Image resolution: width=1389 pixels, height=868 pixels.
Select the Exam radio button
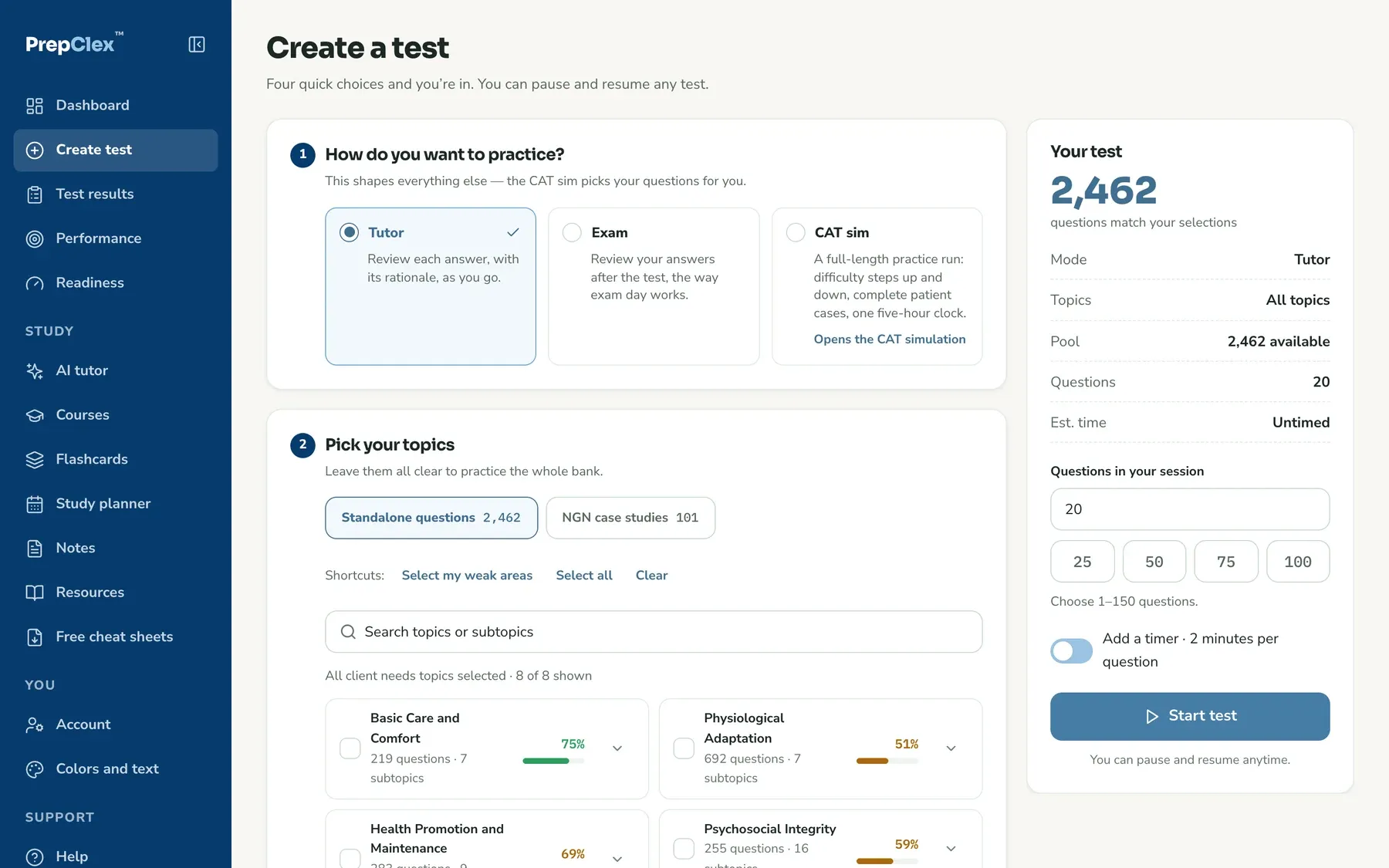point(572,232)
